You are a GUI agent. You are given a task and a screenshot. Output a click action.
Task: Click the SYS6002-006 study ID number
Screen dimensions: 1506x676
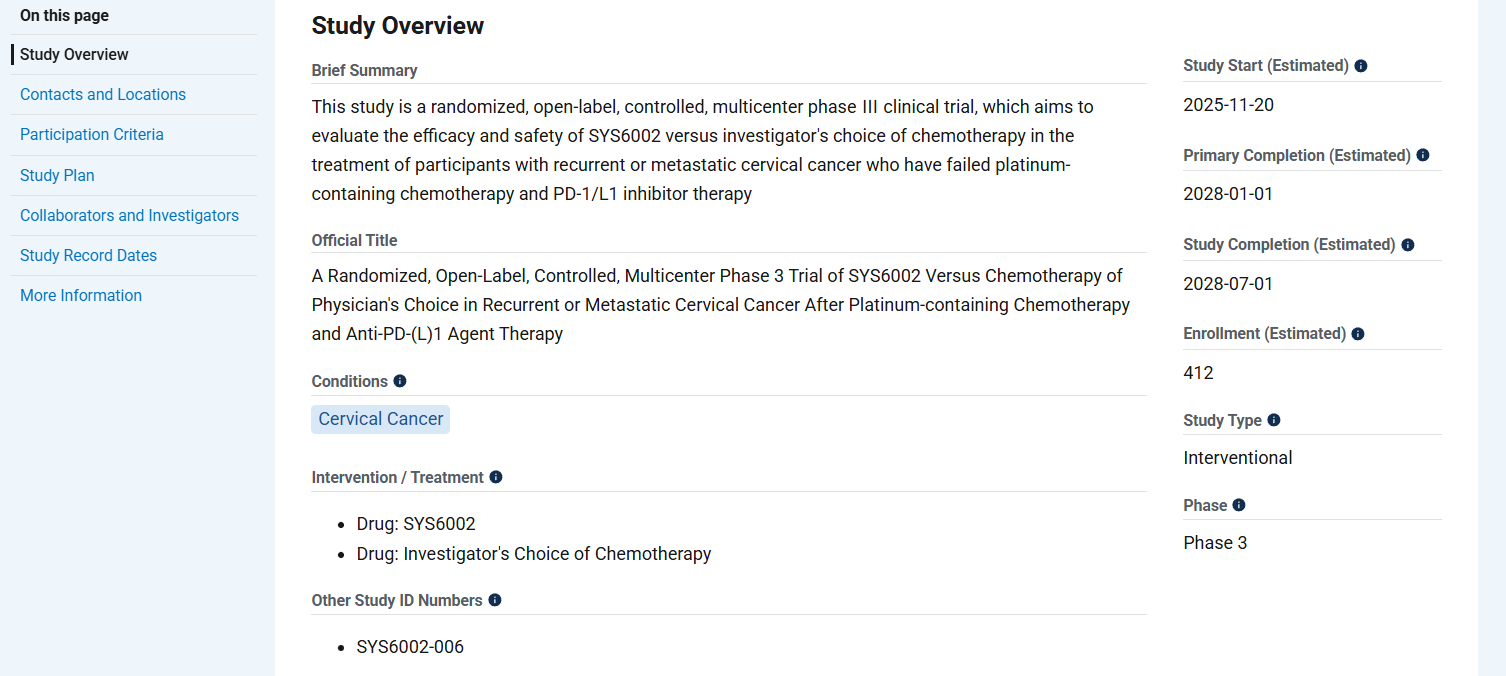410,647
